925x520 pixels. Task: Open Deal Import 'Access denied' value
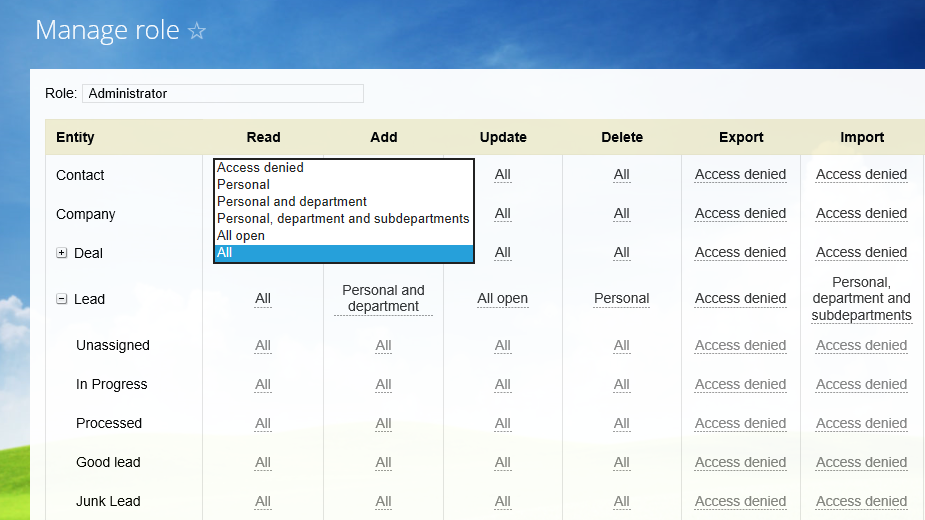click(861, 253)
